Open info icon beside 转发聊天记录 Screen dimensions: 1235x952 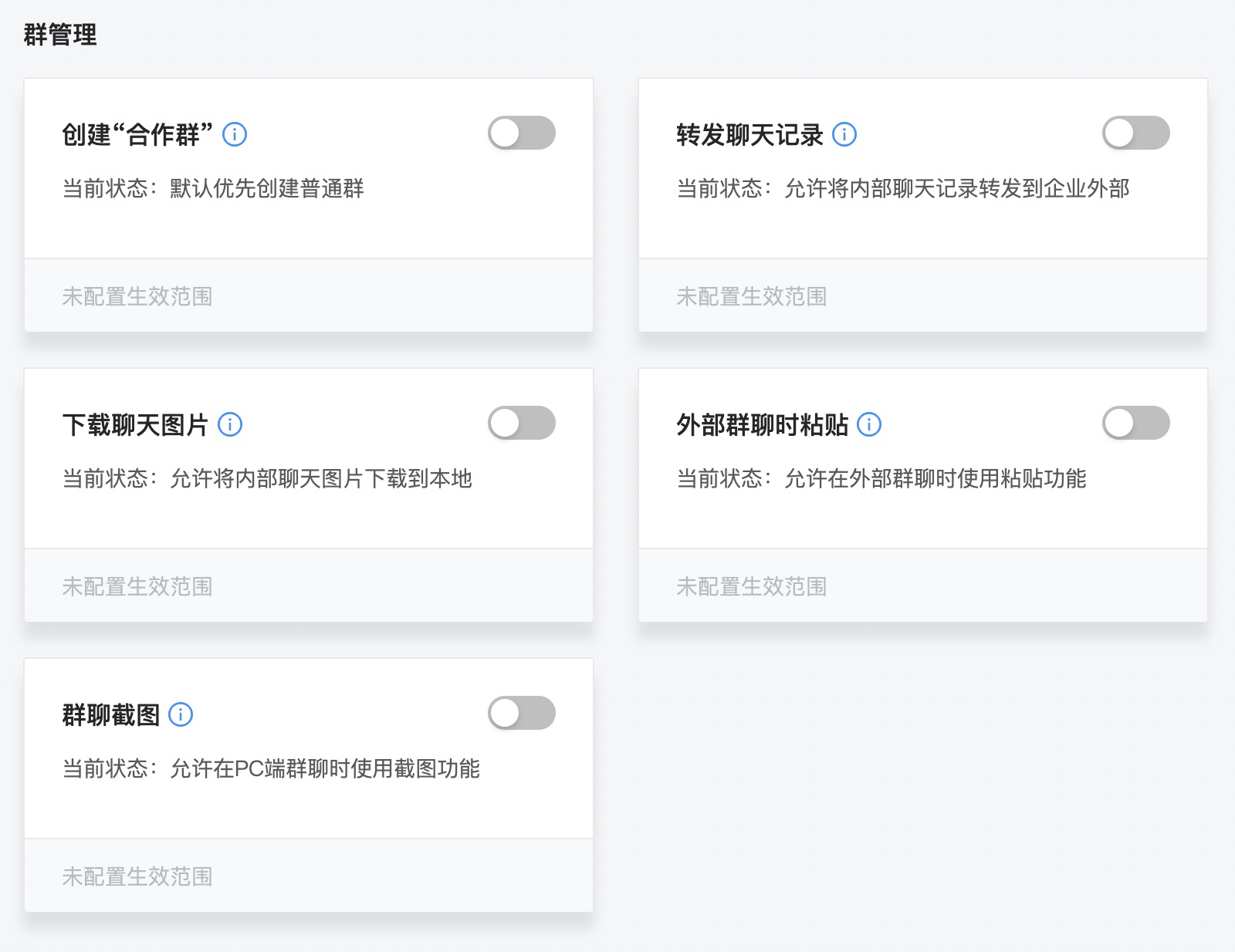click(844, 134)
